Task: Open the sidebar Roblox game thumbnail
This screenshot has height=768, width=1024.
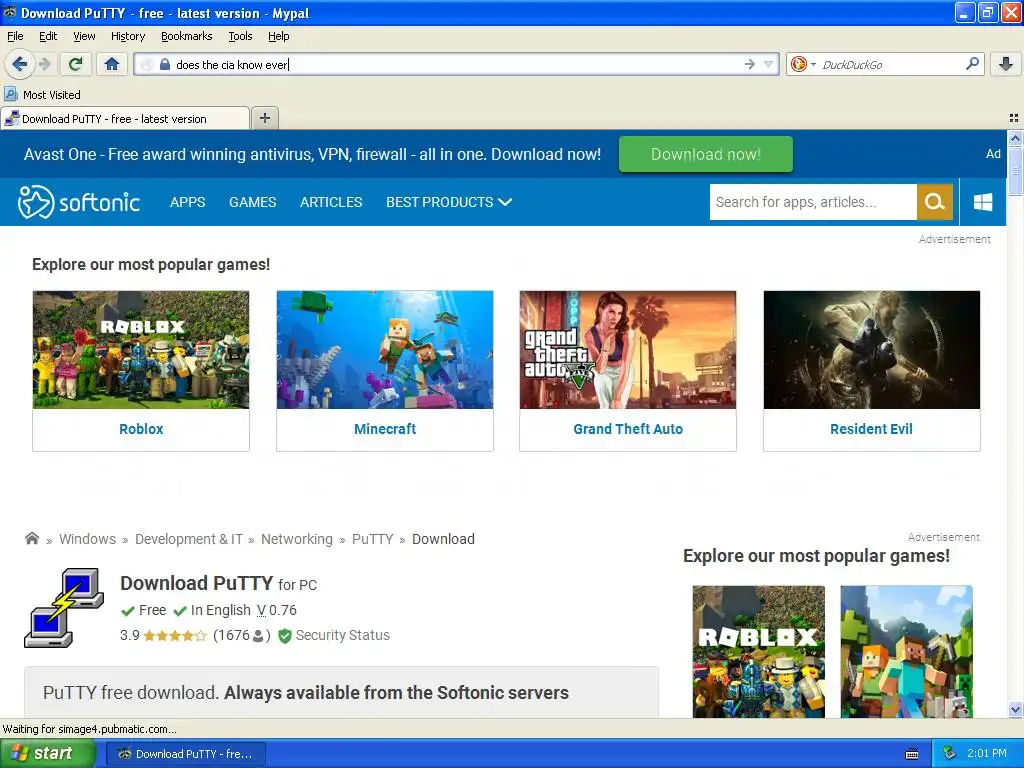Action: coord(758,651)
